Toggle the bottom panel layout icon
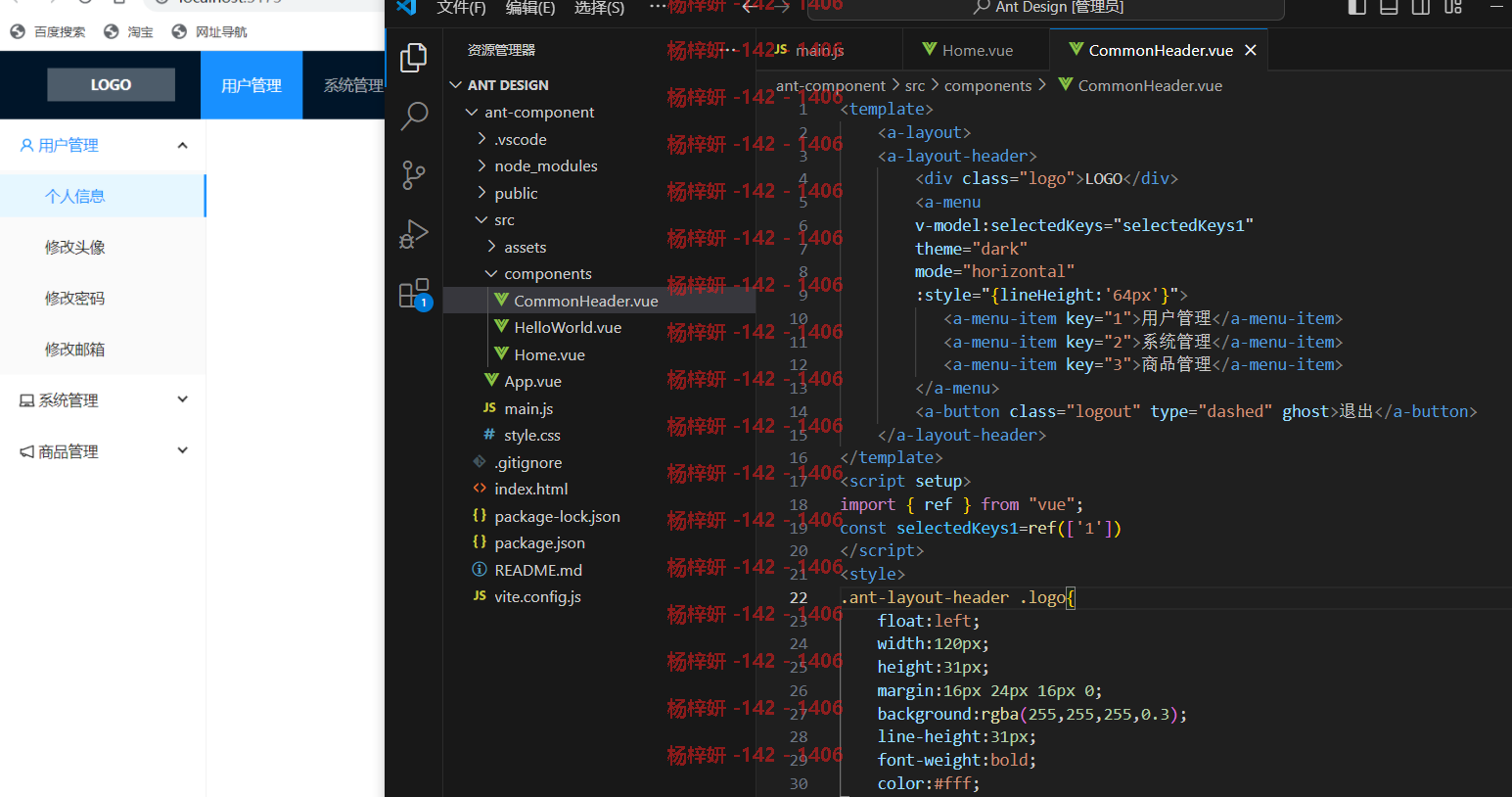Screen dimensions: 1512x797 coord(1389,7)
